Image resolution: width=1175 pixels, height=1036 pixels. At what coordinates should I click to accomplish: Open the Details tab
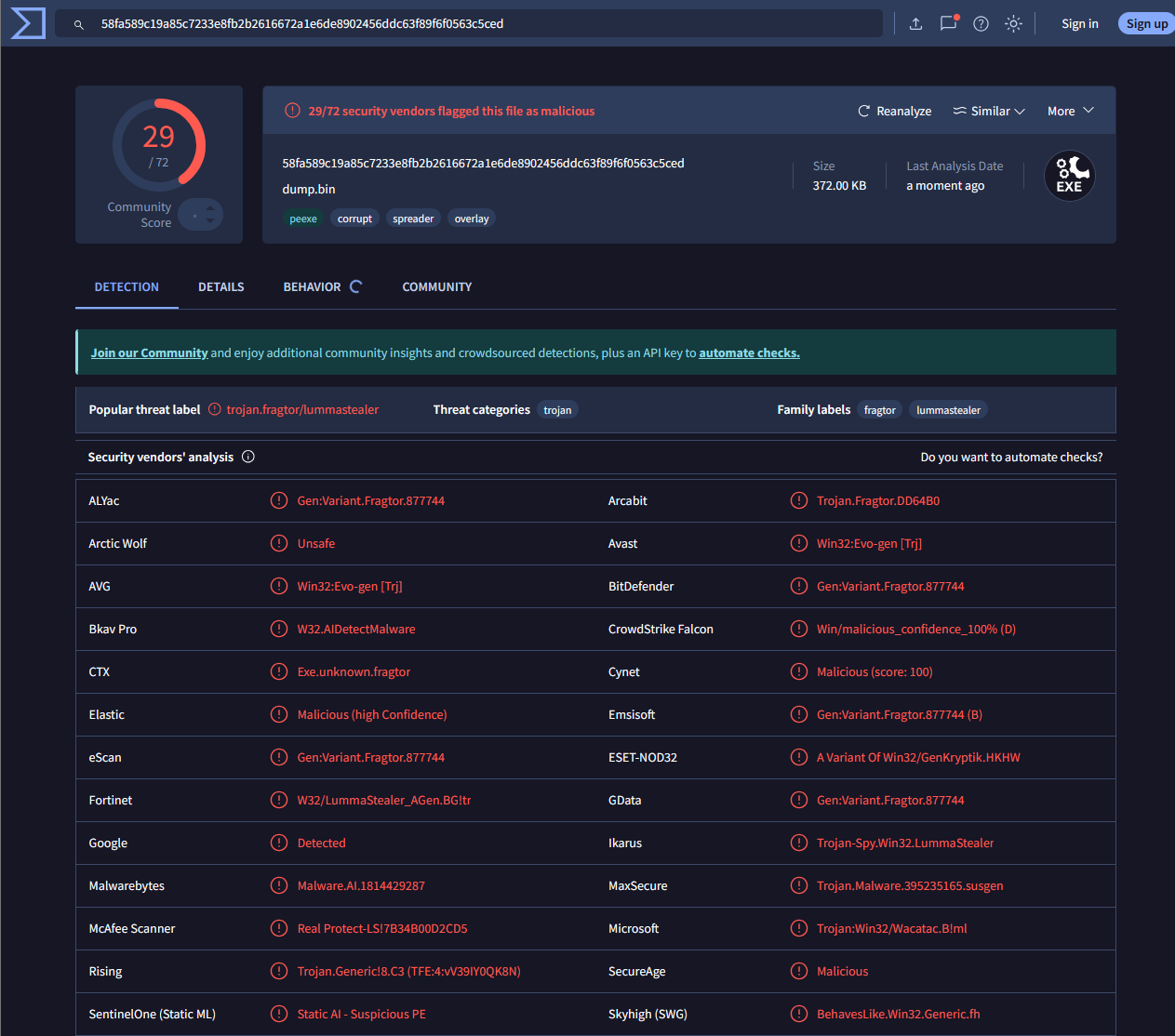221,287
